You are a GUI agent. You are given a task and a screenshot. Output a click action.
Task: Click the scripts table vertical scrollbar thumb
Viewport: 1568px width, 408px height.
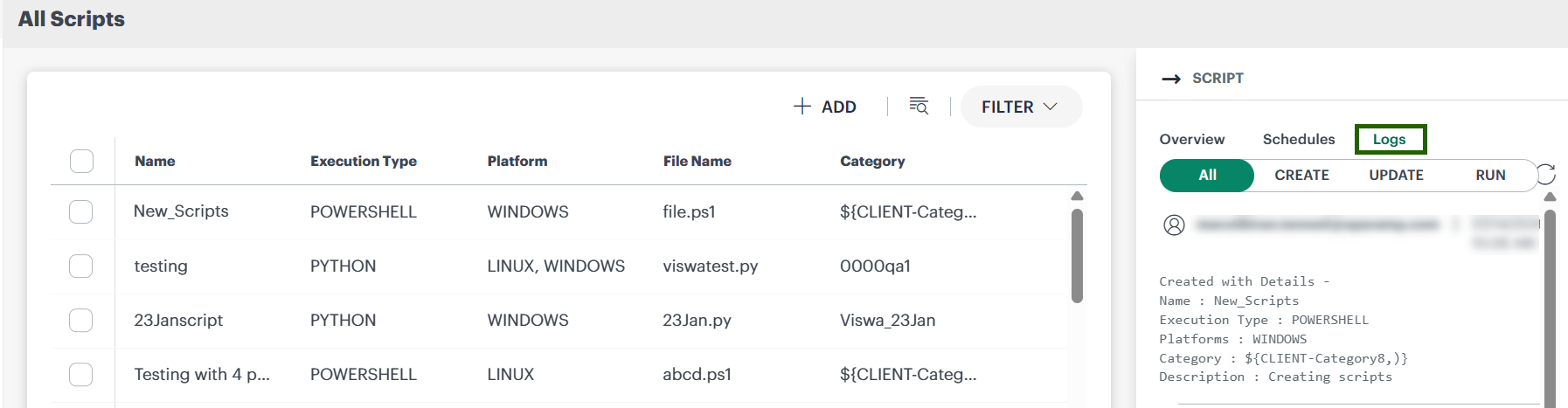1077,255
